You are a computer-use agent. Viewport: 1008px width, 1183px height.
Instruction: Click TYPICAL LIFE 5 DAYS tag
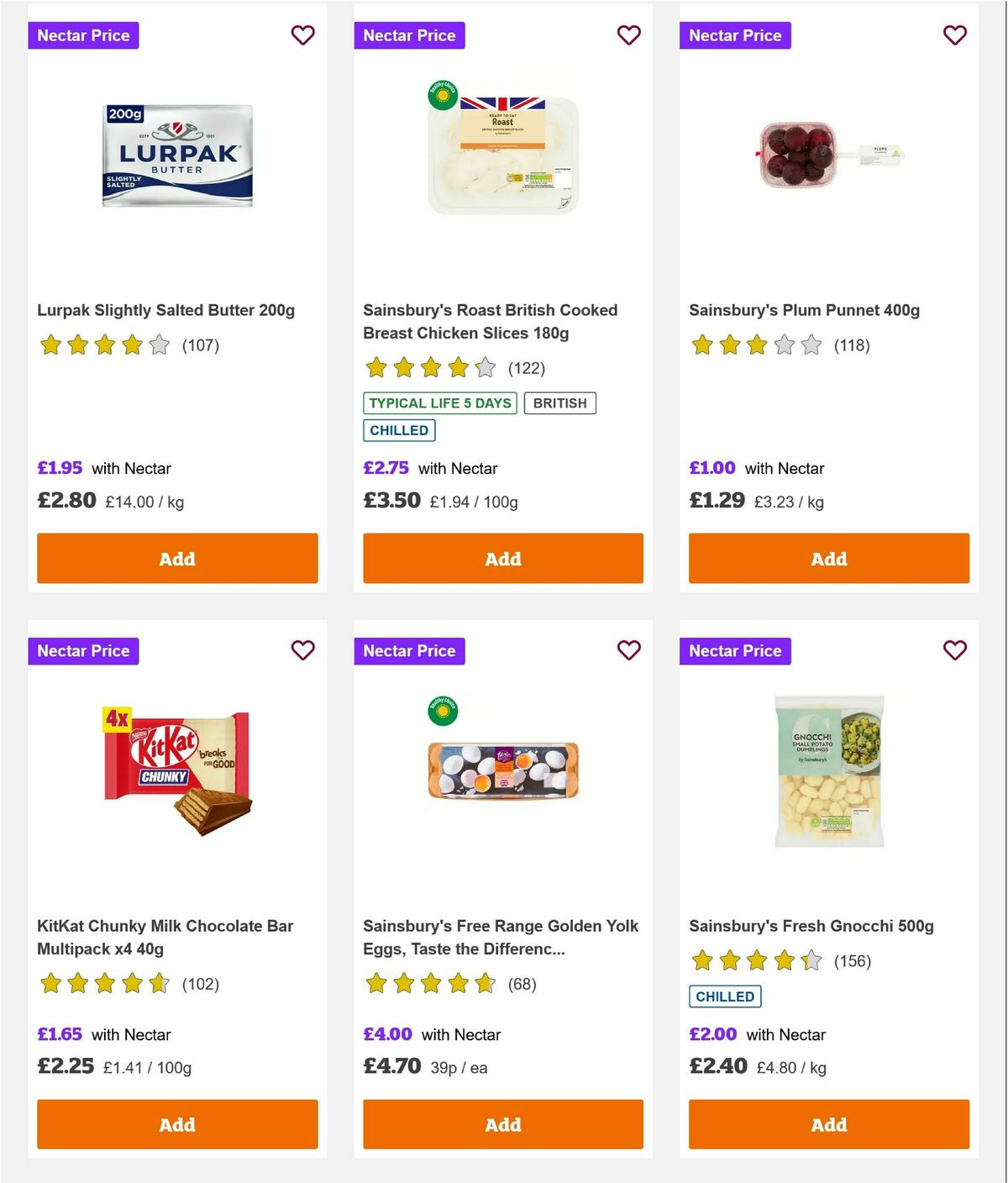click(441, 403)
